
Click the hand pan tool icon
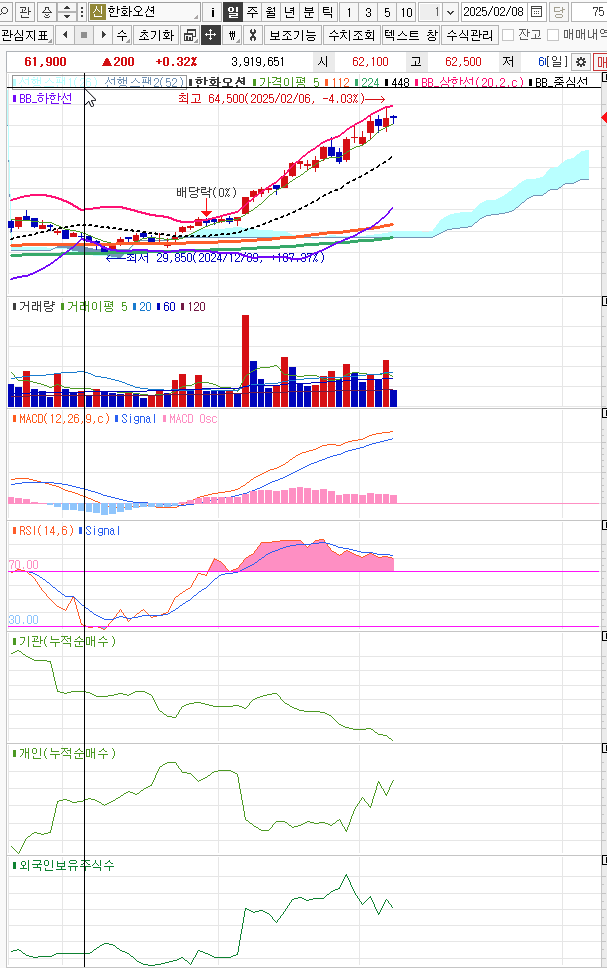(232, 35)
